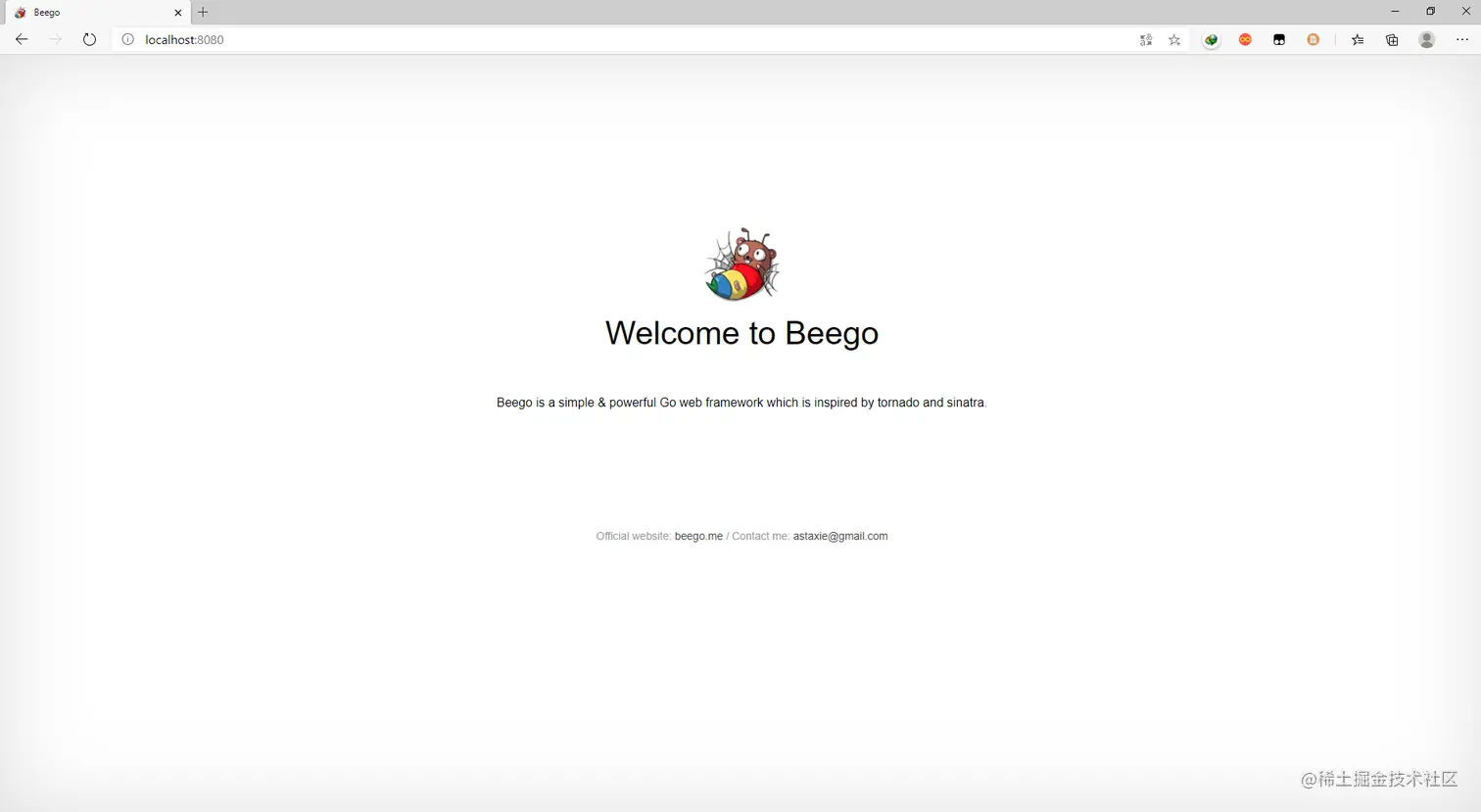Click the astaxie@gmail.com contact link

click(840, 536)
